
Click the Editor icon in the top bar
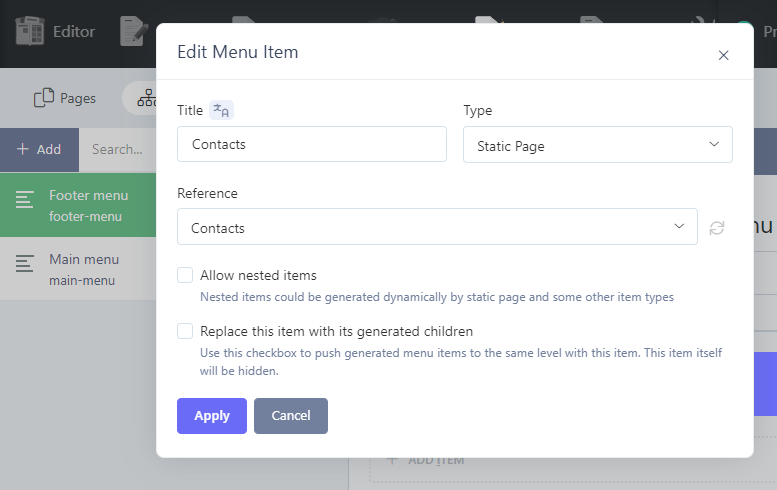click(x=30, y=31)
